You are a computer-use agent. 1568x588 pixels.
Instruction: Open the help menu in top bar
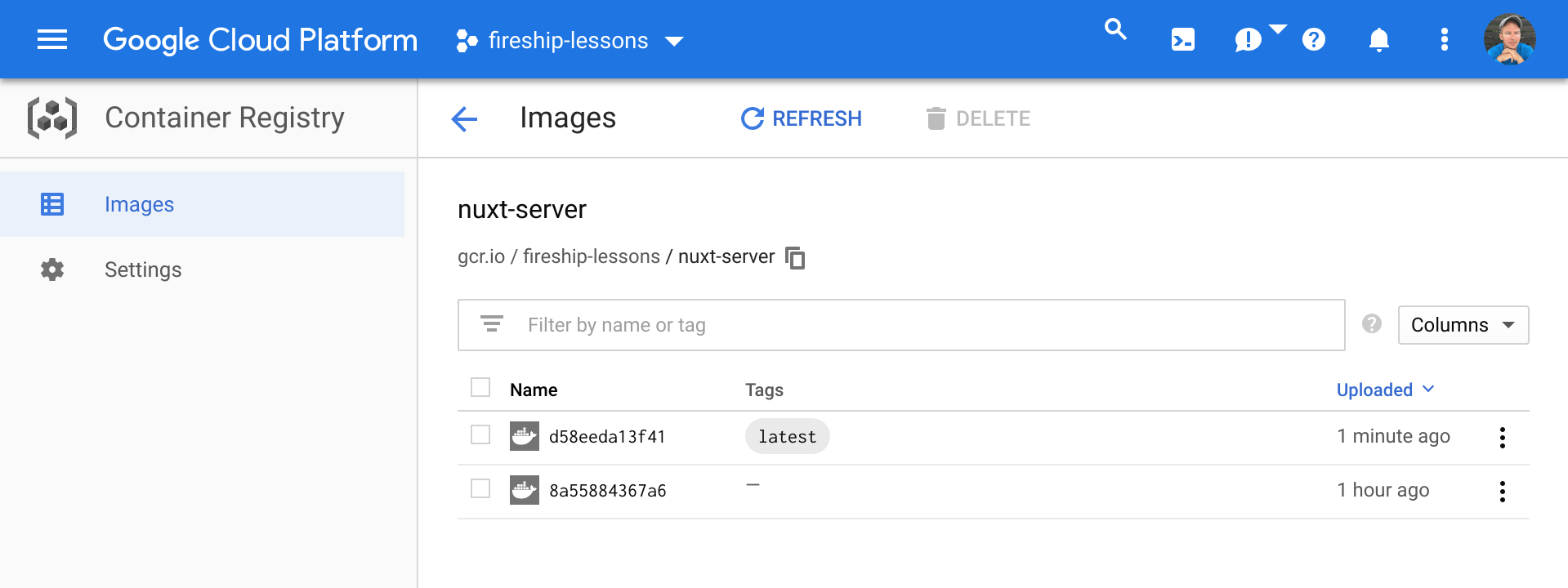[x=1312, y=38]
